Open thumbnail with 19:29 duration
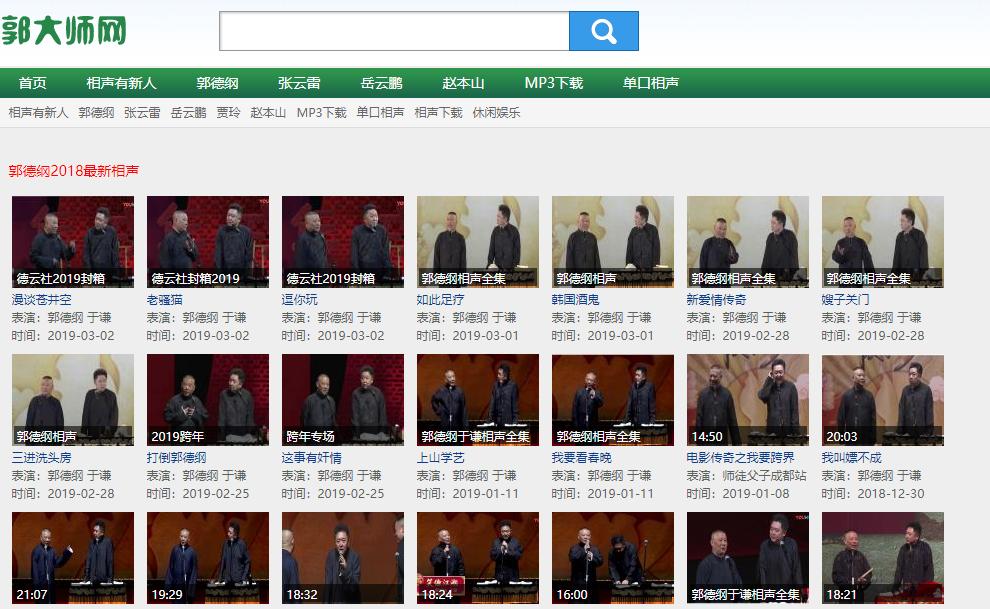990x609 pixels. (x=208, y=558)
